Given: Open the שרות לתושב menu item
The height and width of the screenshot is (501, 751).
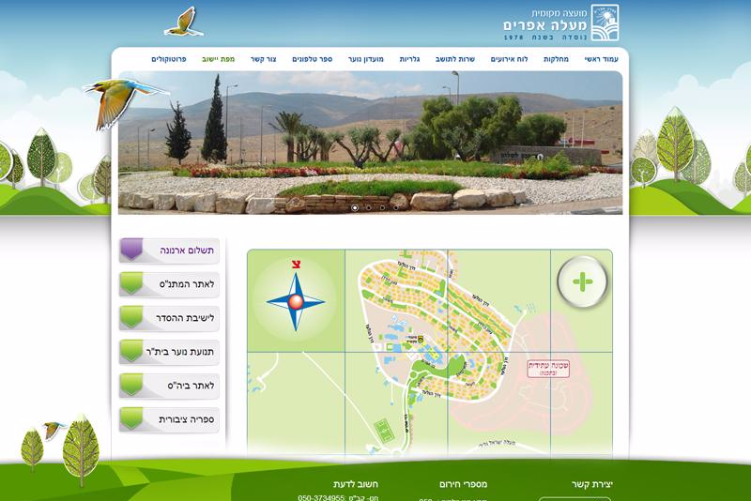Looking at the screenshot, I should 455,59.
